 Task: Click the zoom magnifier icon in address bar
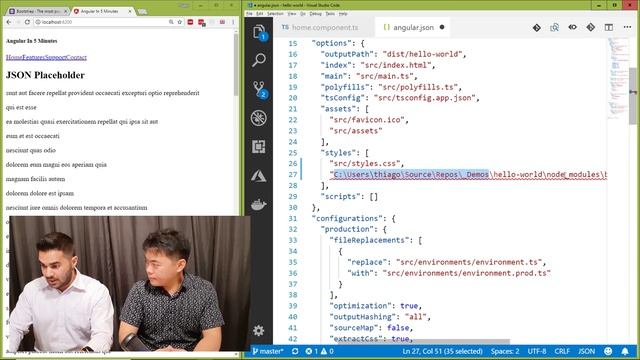(171, 22)
